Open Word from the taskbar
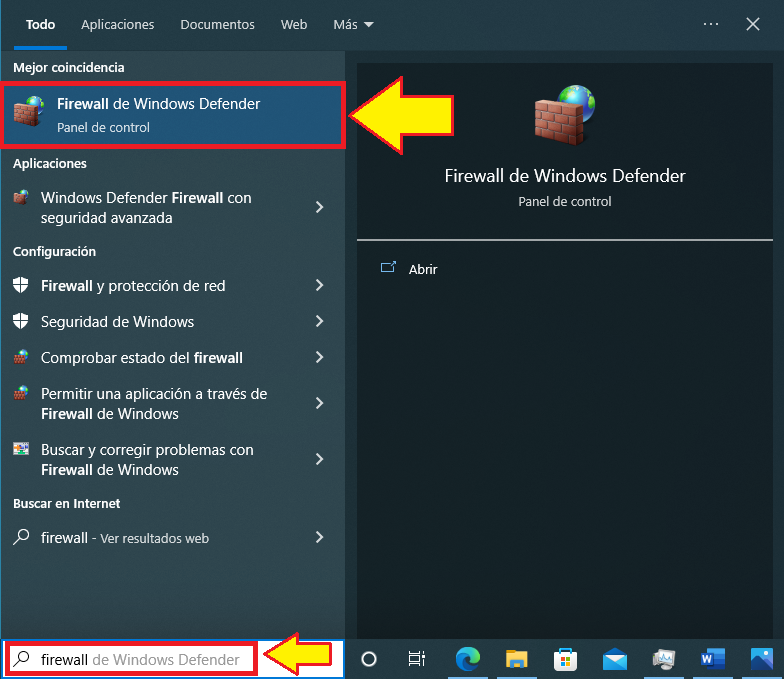Image resolution: width=784 pixels, height=679 pixels. point(713,659)
